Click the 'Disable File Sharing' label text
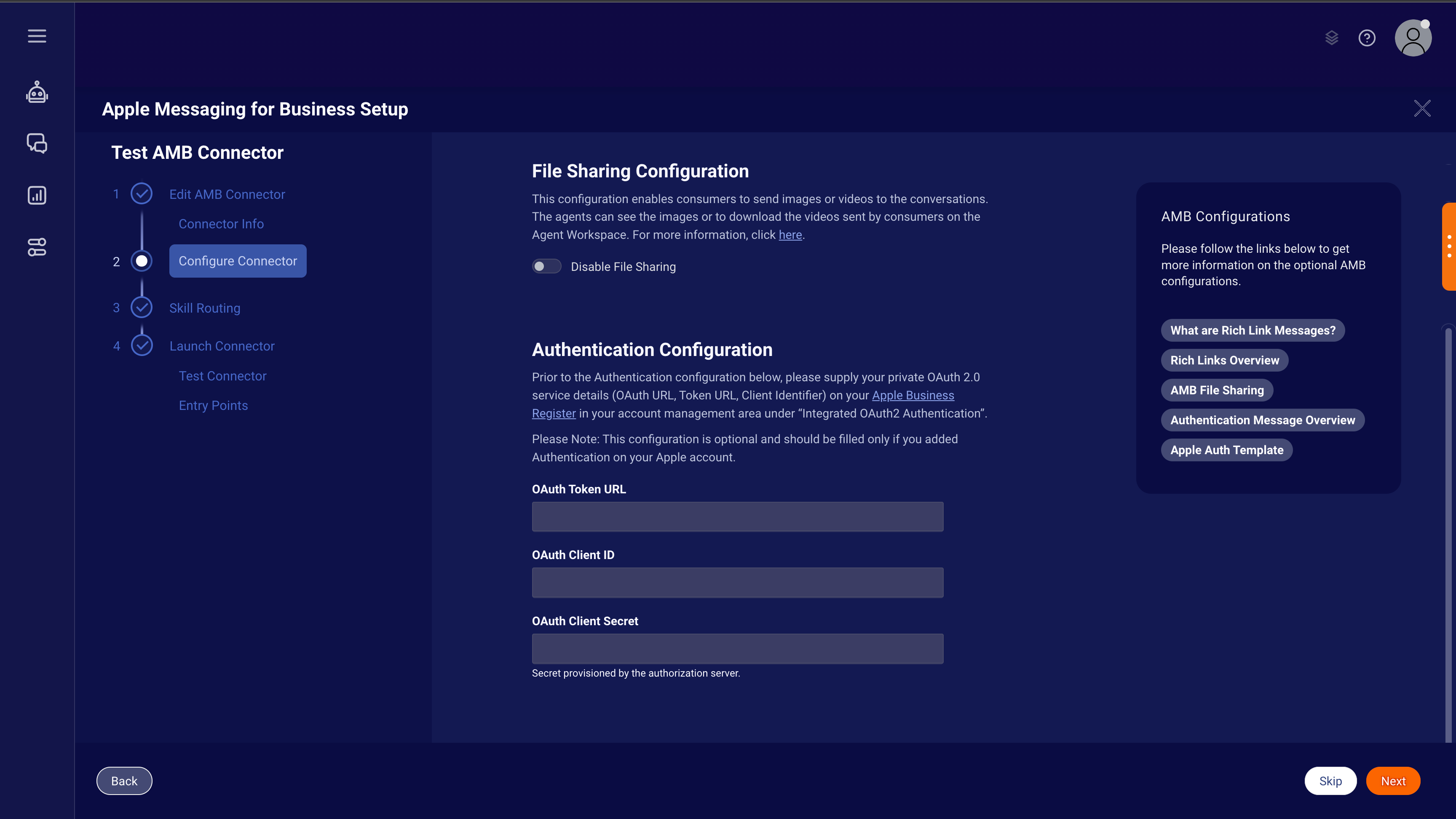The height and width of the screenshot is (819, 1456). 623,266
